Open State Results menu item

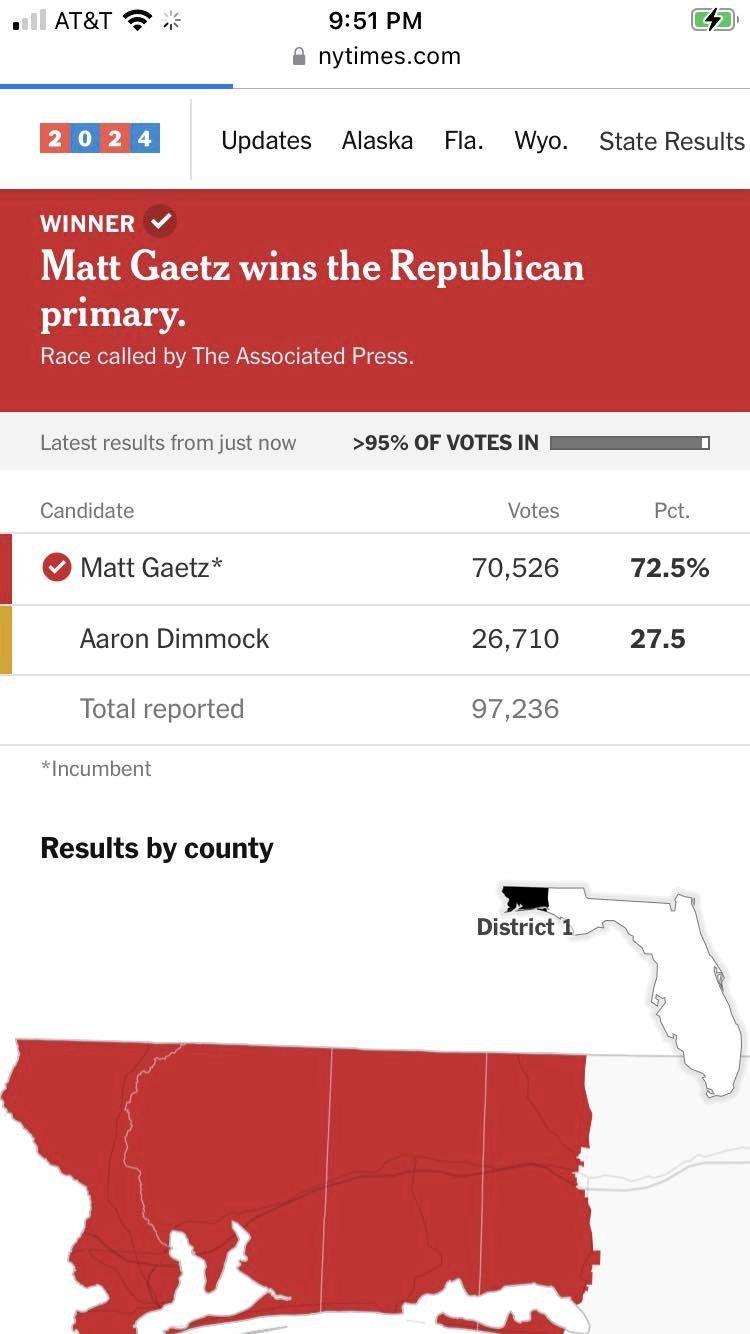[x=671, y=142]
